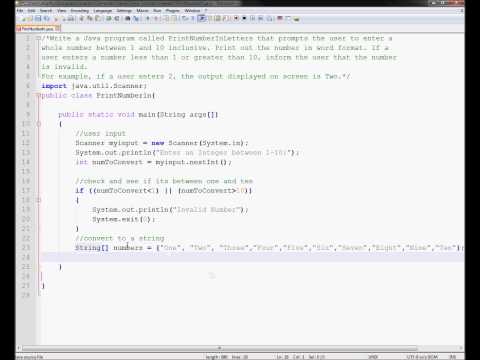Click the Copy toolbar icon
480x360 pixels.
coord(89,19)
